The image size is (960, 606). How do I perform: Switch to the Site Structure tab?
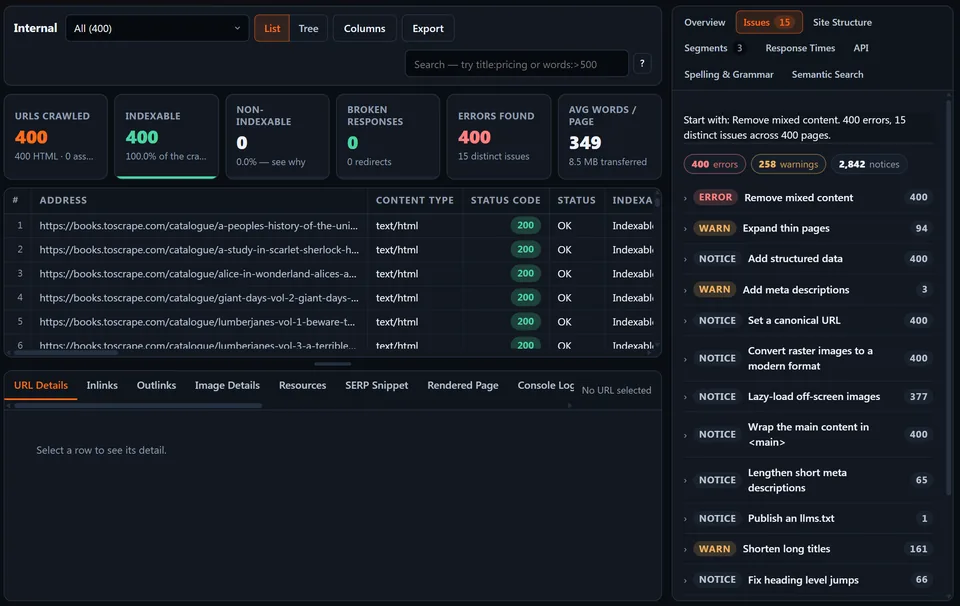click(x=842, y=22)
